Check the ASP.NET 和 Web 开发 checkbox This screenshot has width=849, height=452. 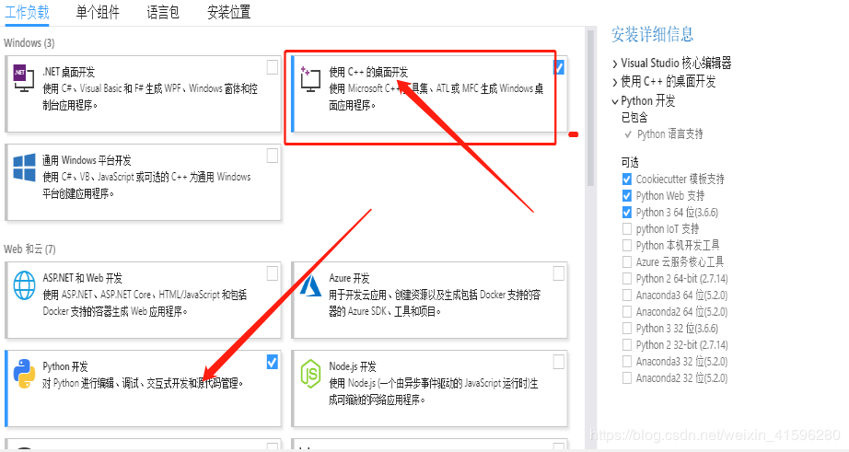pos(272,274)
